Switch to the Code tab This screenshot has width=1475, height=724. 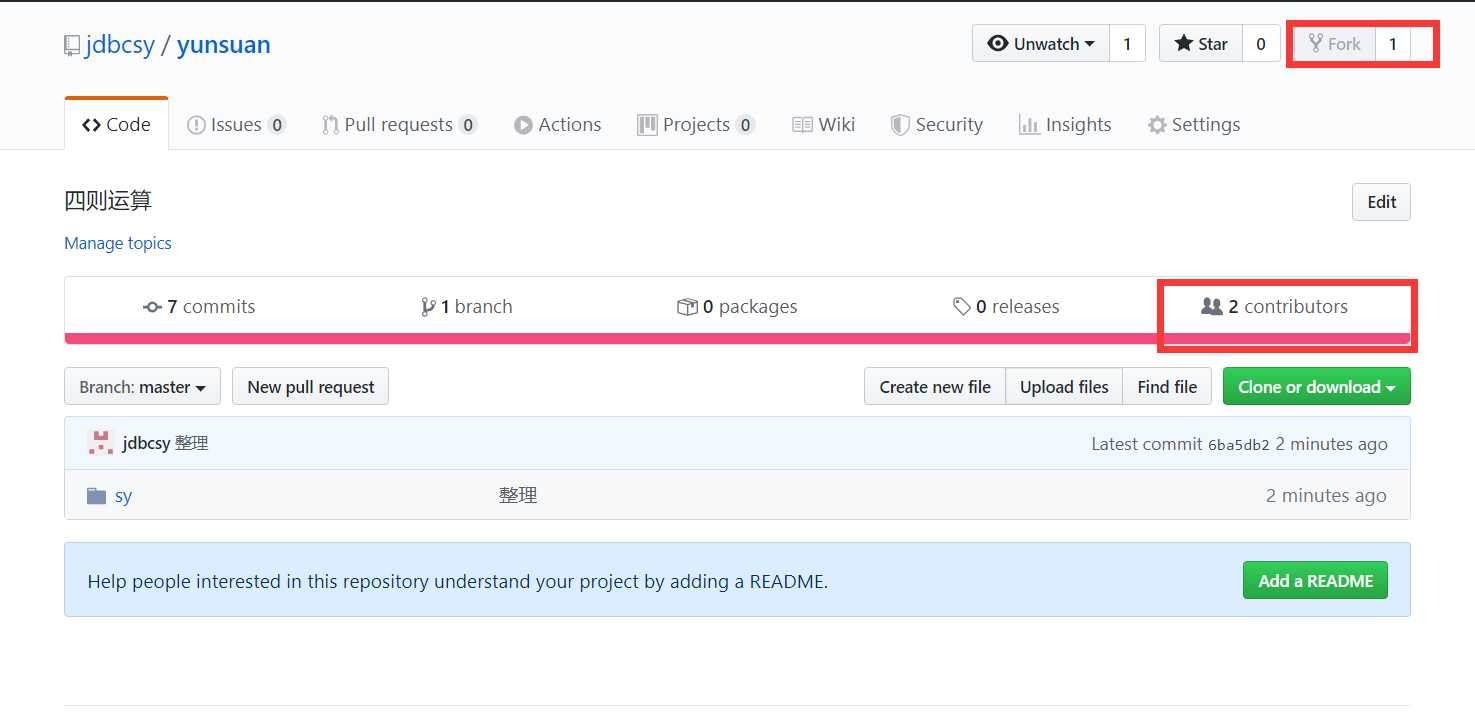(x=116, y=124)
